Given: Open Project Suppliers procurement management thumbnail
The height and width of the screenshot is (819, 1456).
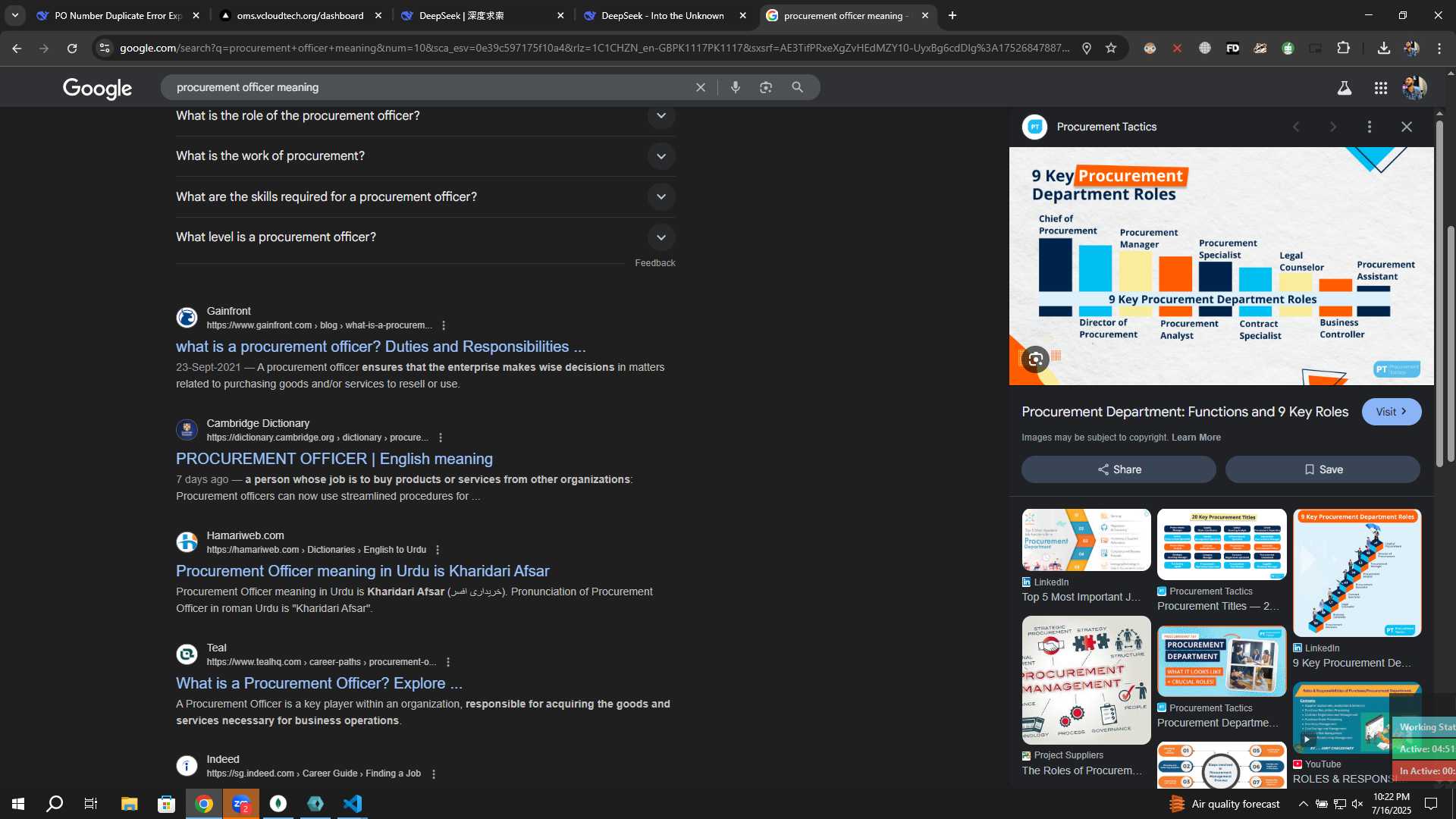Looking at the screenshot, I should (1086, 680).
